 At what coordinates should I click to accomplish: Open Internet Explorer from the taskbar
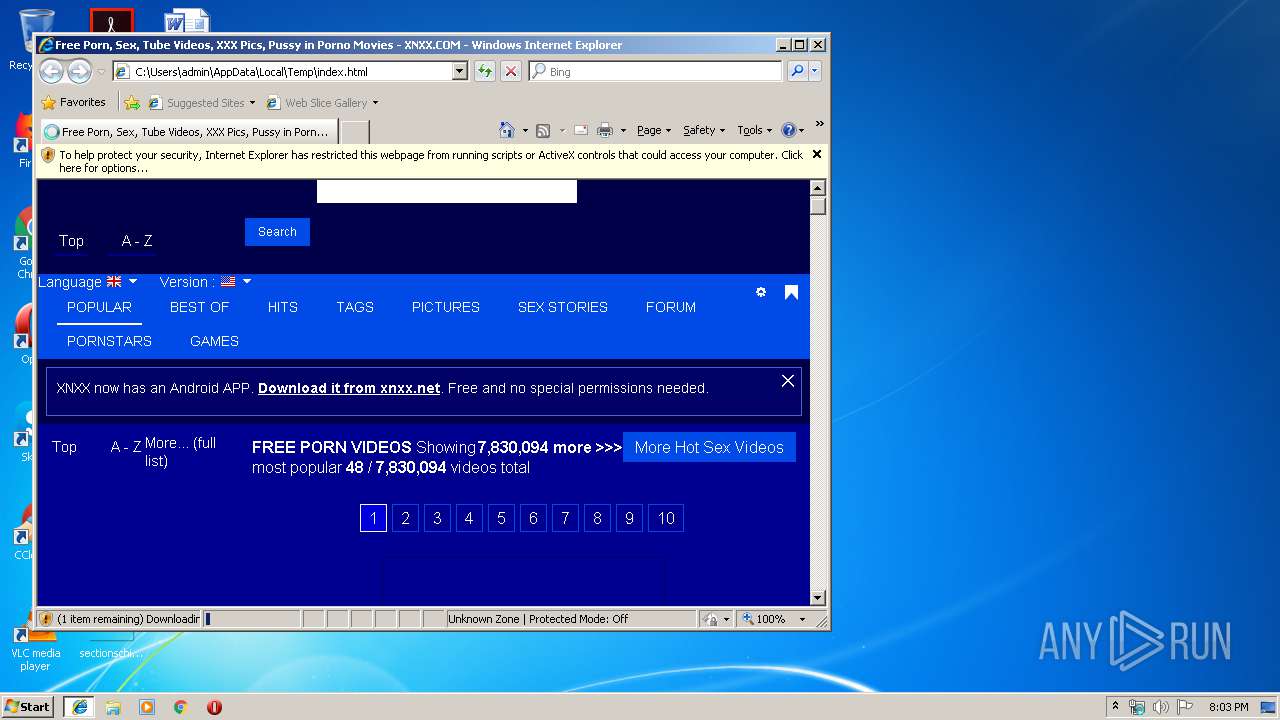pos(79,706)
